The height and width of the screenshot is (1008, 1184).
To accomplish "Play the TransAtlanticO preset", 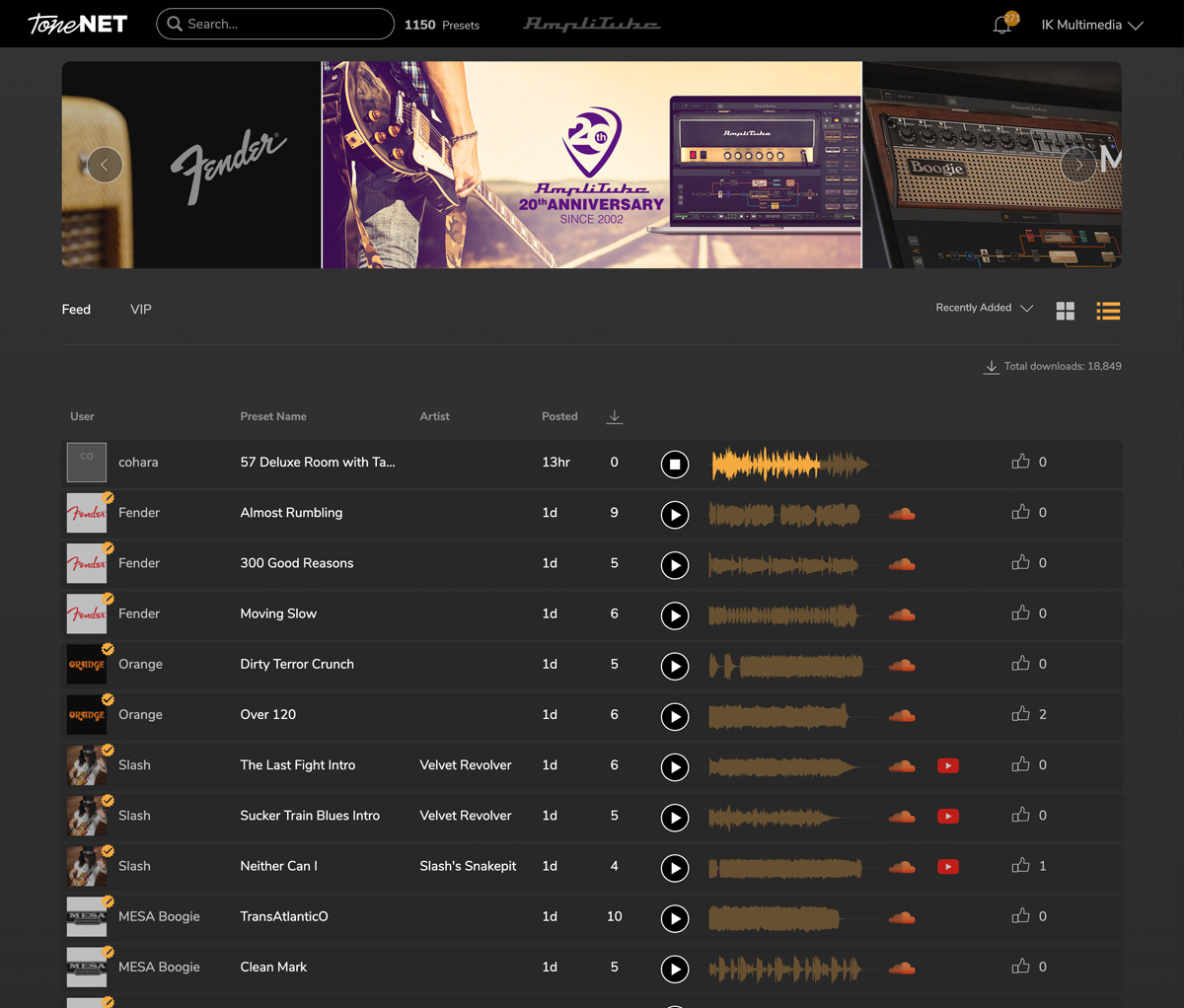I will [675, 918].
